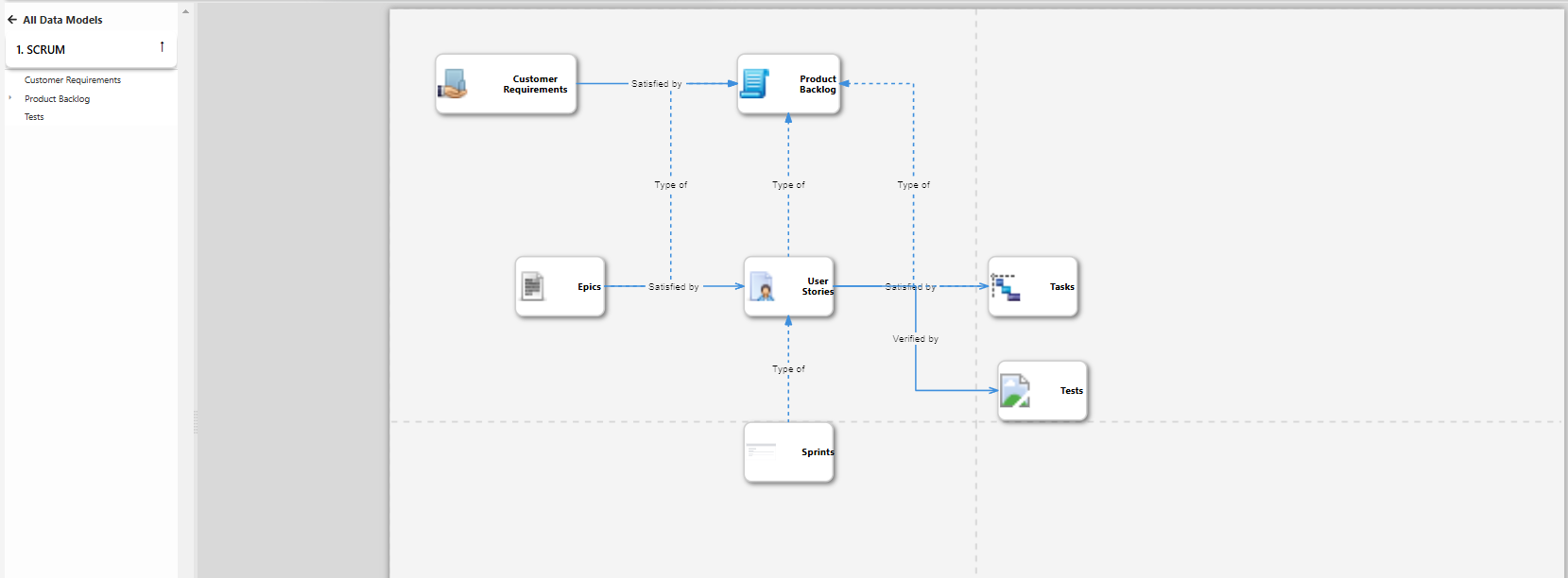Click the Verified by relationship label
The height and width of the screenshot is (578, 1568).
click(x=915, y=339)
